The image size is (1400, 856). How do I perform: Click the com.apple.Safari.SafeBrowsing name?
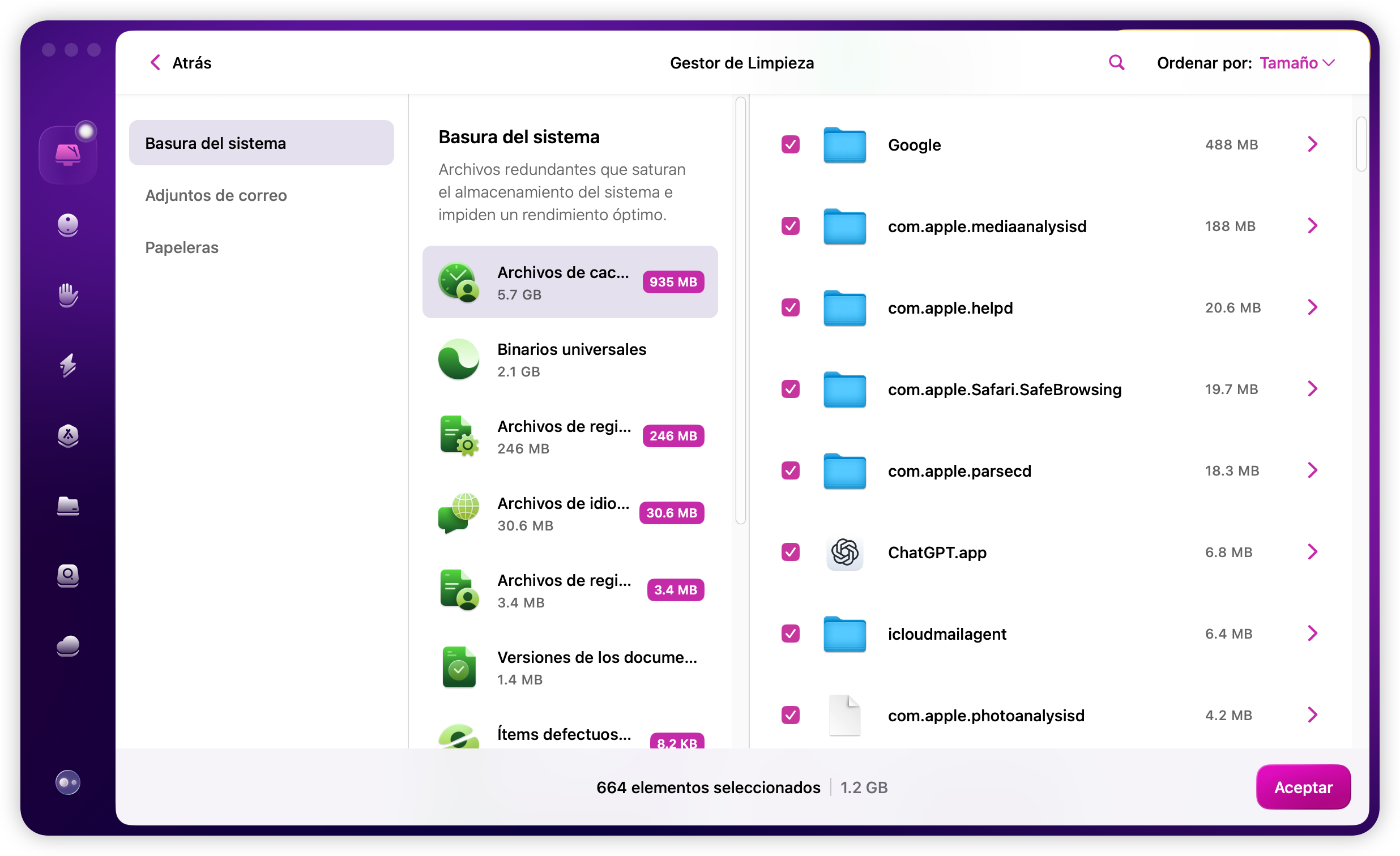[x=1005, y=389]
